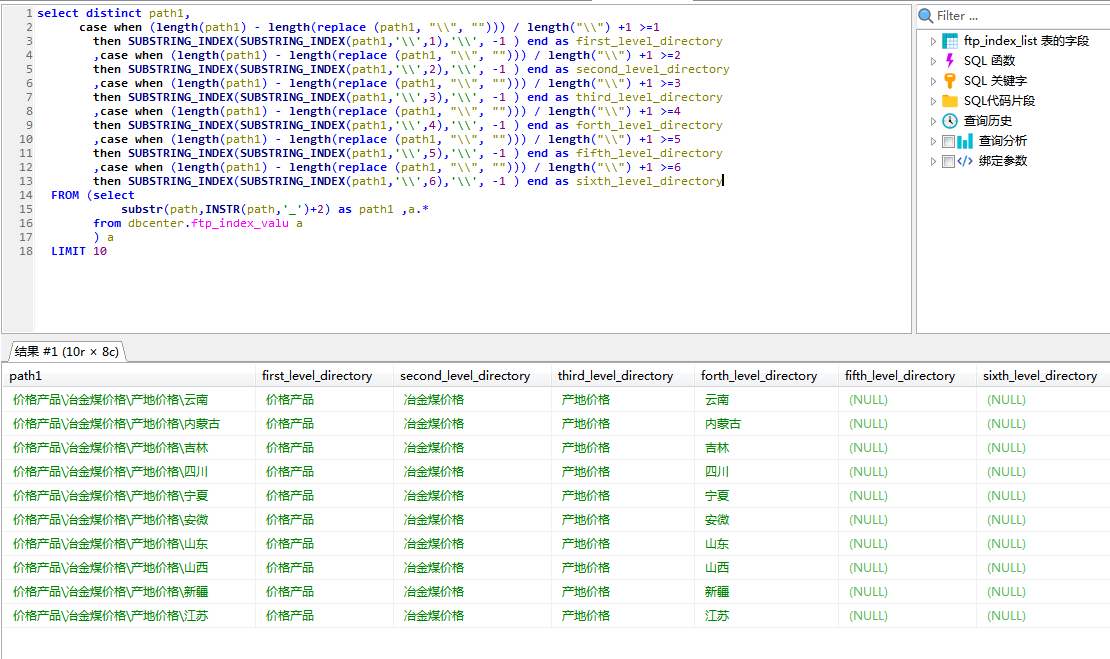Select the 结果 #1 (10r × 8c) tab
This screenshot has height=659, width=1110.
click(67, 351)
